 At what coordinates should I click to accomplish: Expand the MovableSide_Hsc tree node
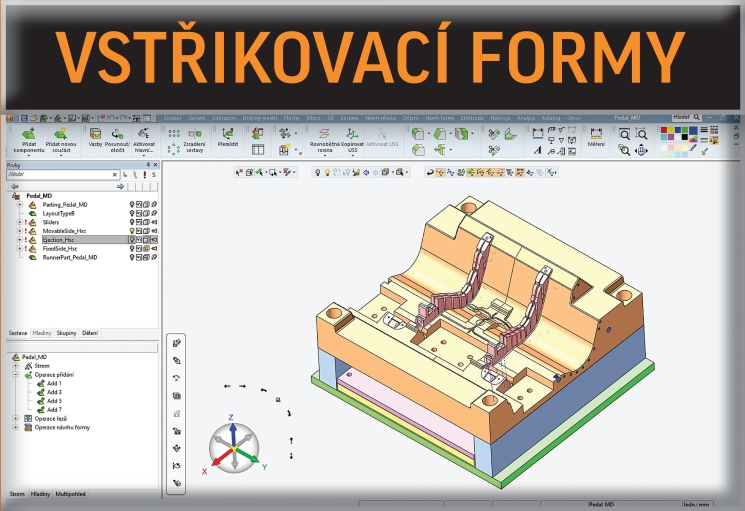click(x=19, y=231)
